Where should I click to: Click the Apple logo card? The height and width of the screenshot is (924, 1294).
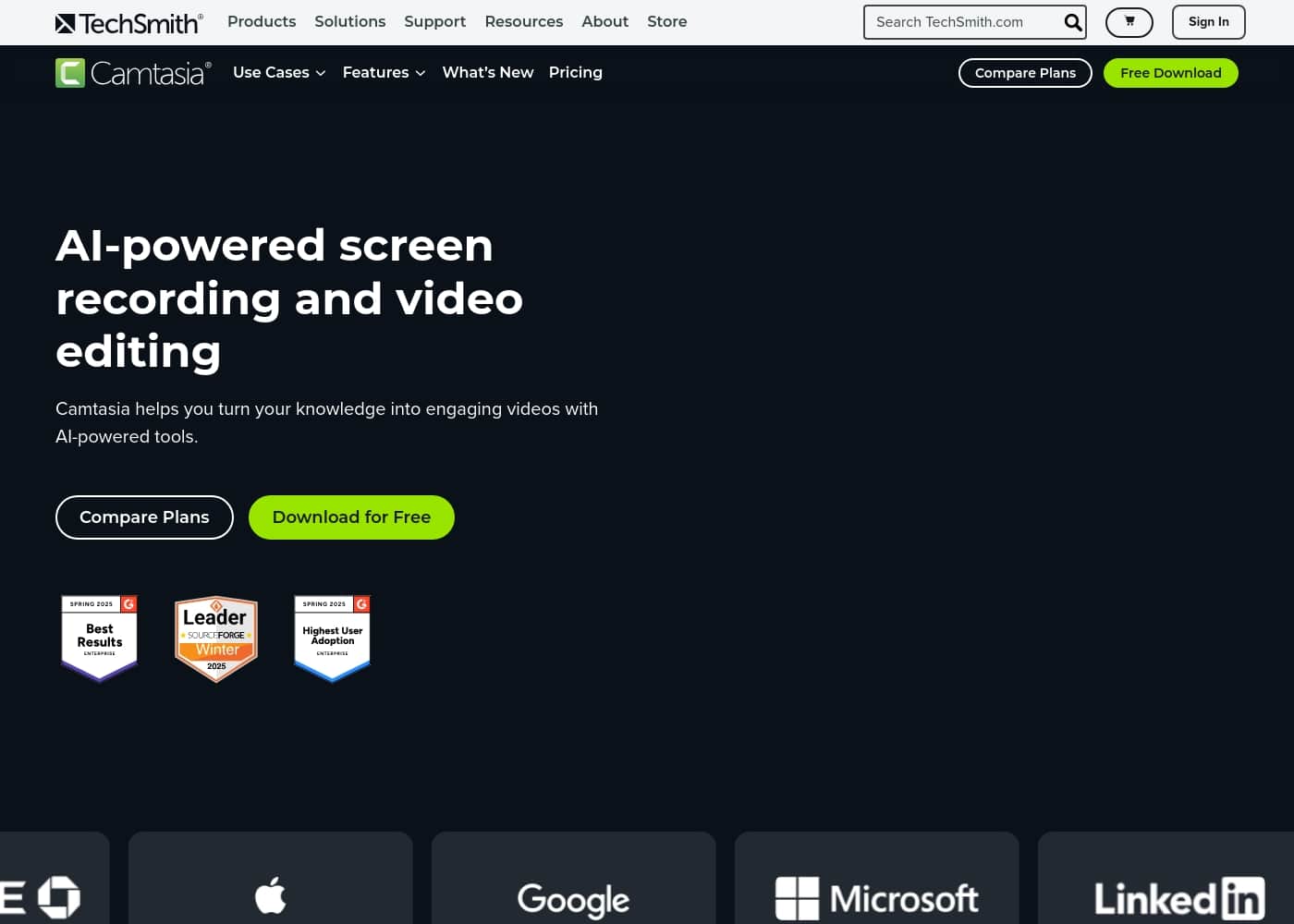point(271,878)
